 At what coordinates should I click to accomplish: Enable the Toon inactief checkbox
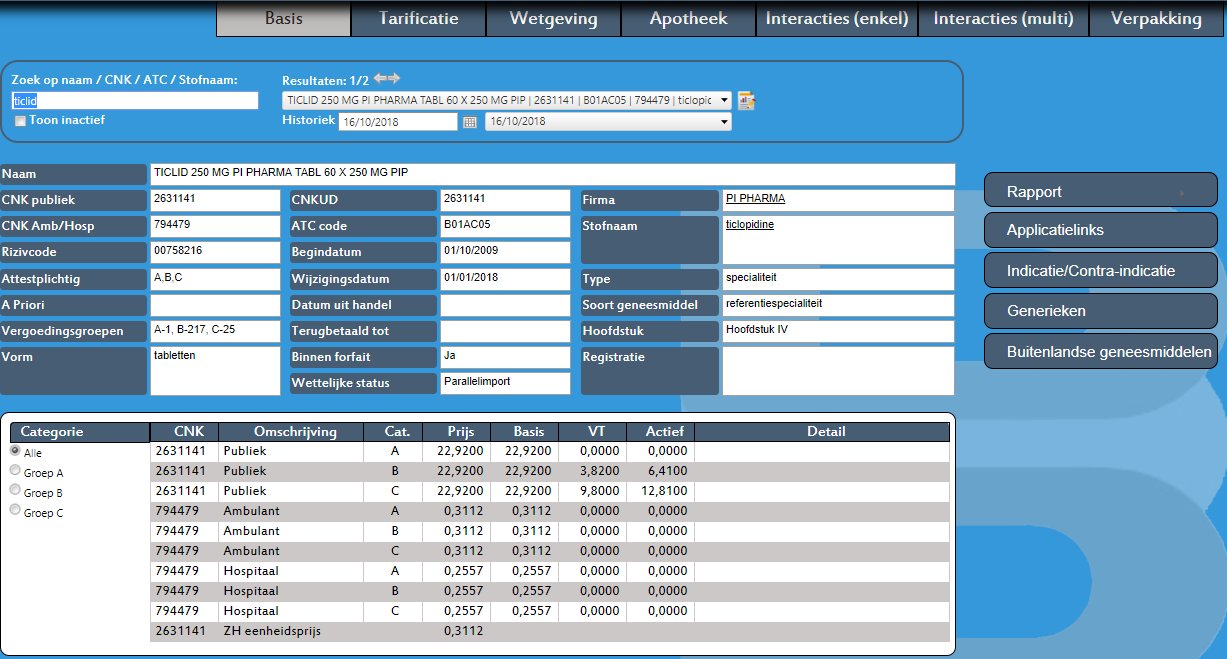click(20, 121)
